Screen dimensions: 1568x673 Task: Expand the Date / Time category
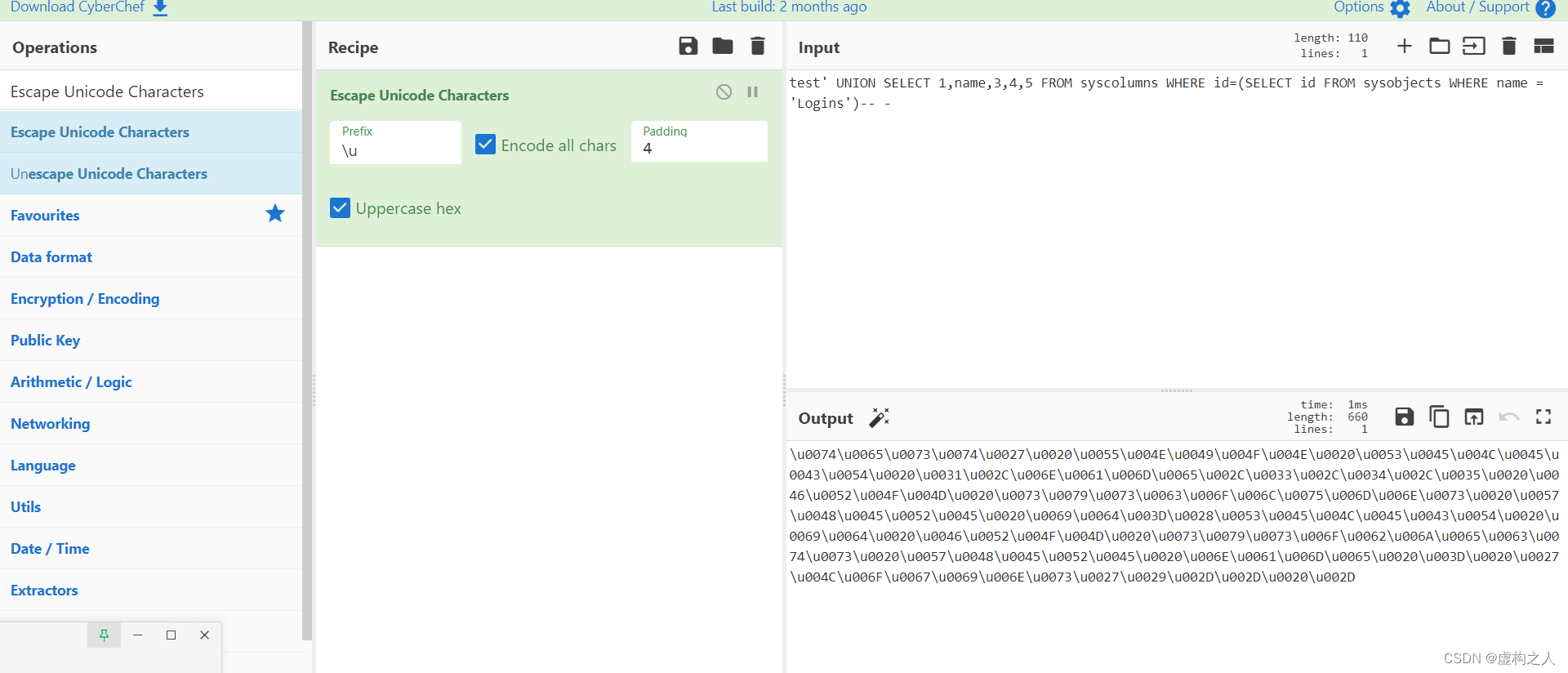coord(151,548)
